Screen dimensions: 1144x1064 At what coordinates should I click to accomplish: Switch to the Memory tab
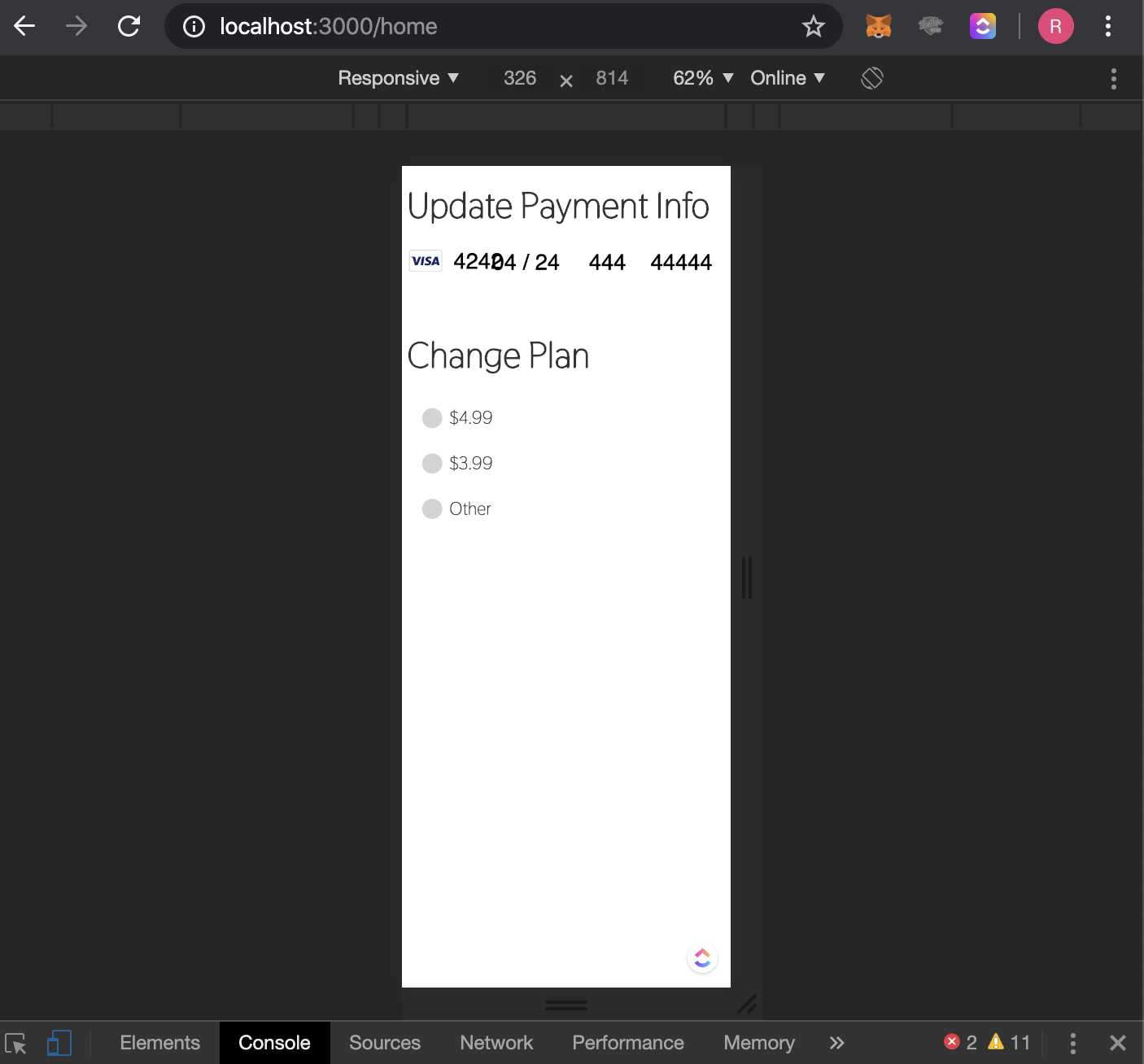pos(759,1043)
